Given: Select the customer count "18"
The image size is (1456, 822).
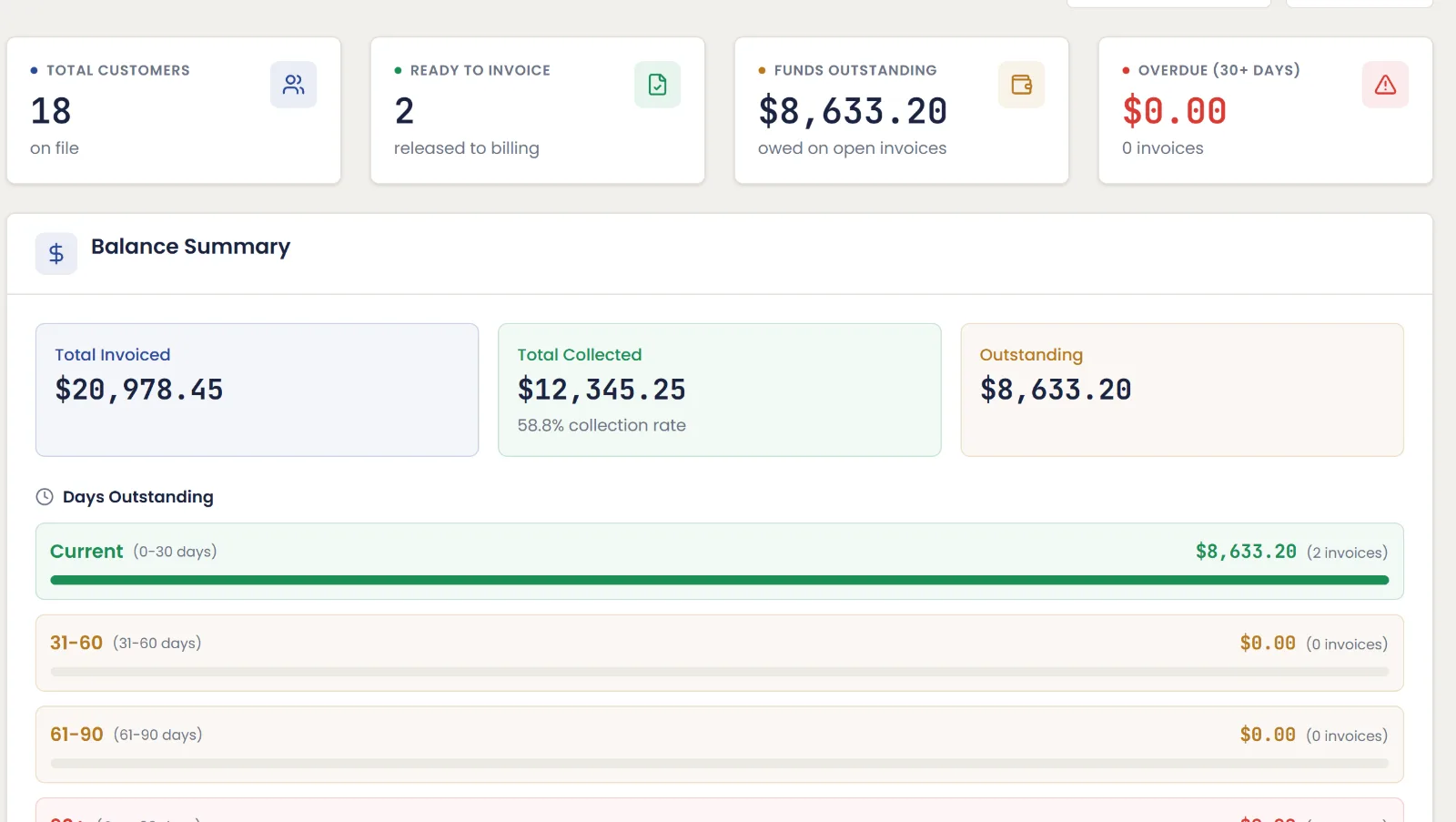Looking at the screenshot, I should tap(51, 111).
